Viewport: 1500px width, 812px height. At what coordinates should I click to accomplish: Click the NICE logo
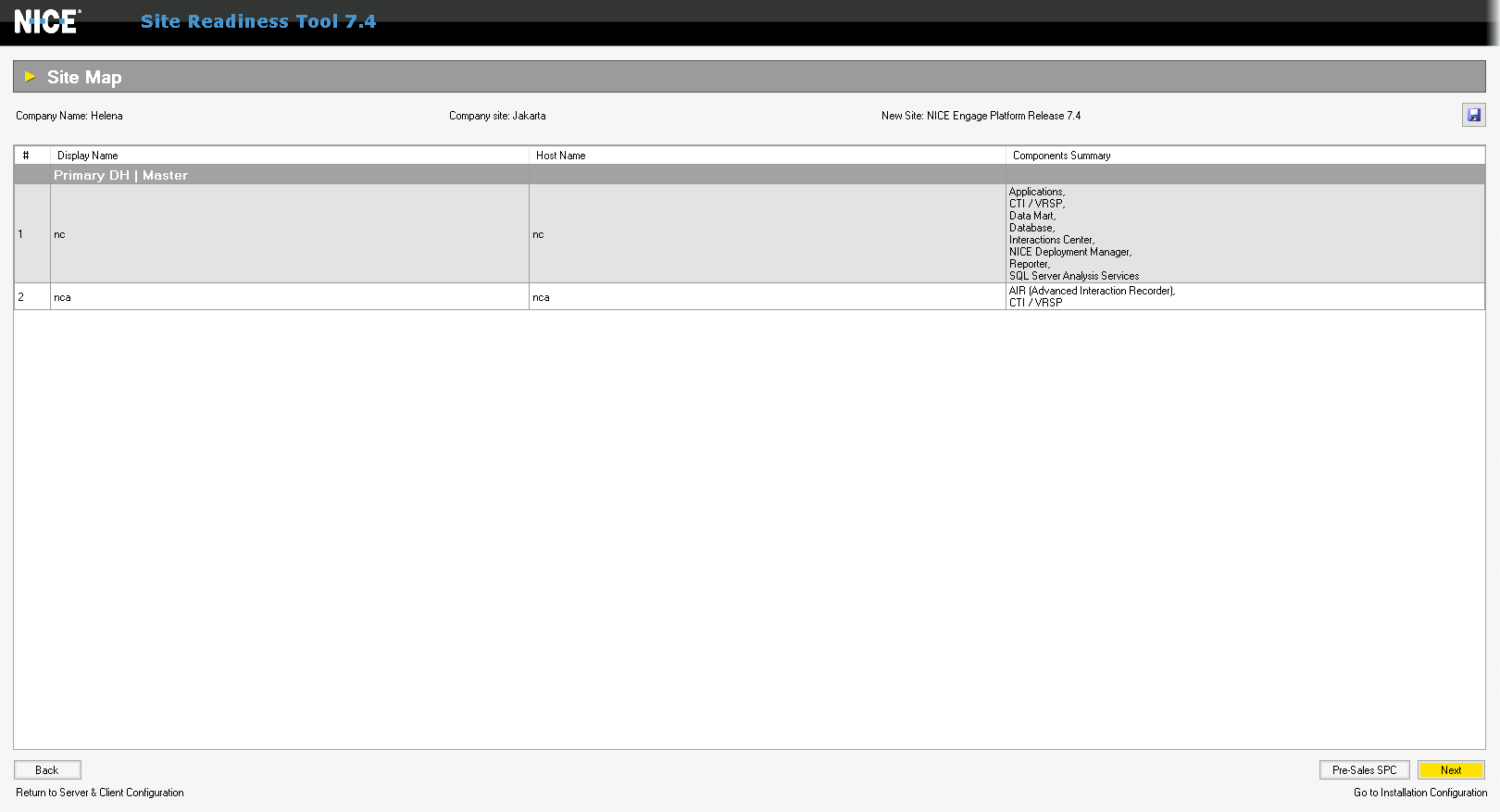(x=47, y=21)
